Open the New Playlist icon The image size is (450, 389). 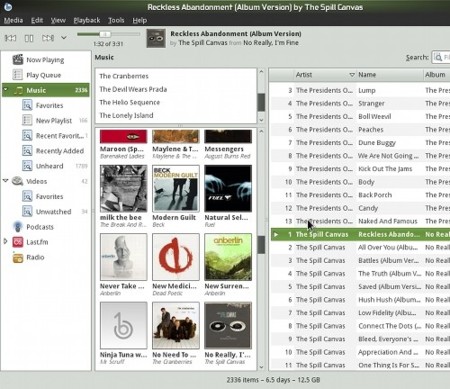point(27,120)
